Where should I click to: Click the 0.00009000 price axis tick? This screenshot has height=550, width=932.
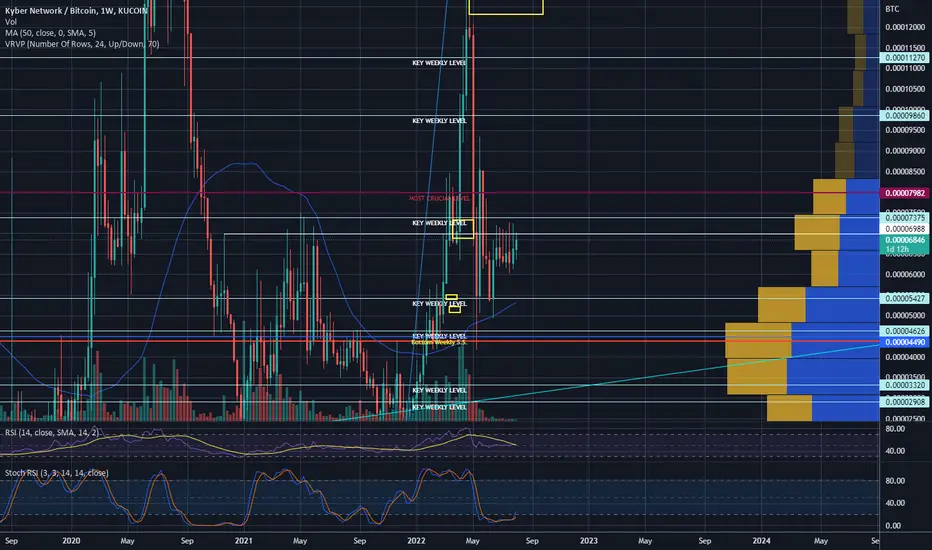pyautogui.click(x=905, y=151)
